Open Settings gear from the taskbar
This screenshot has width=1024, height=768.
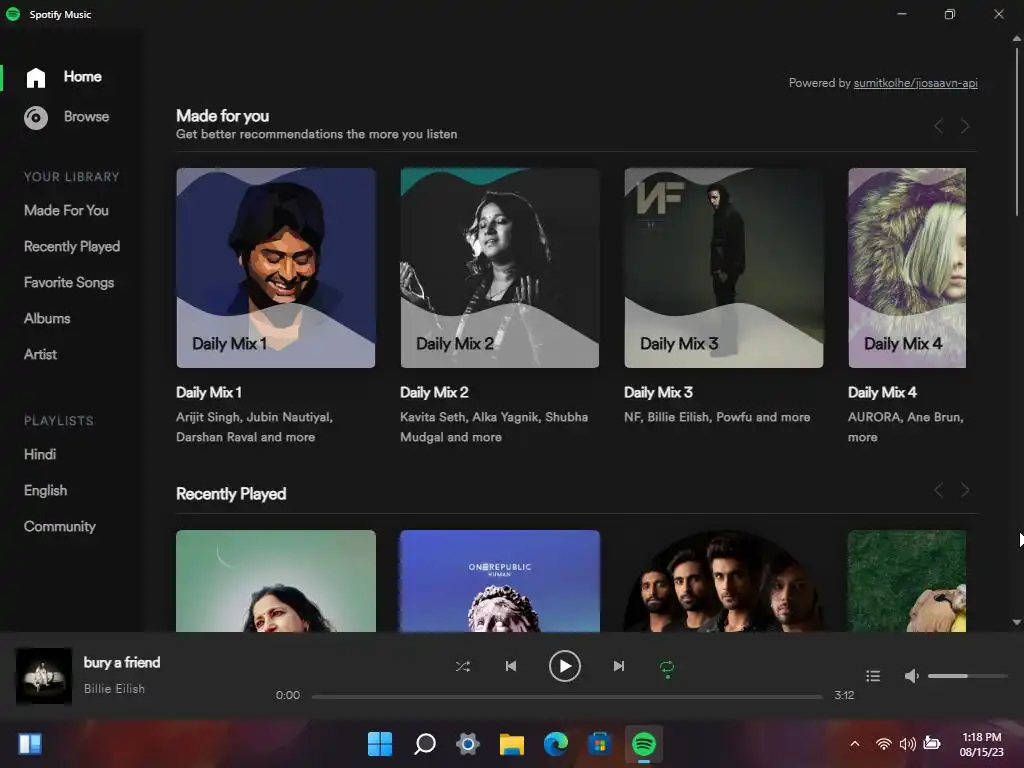(x=468, y=744)
